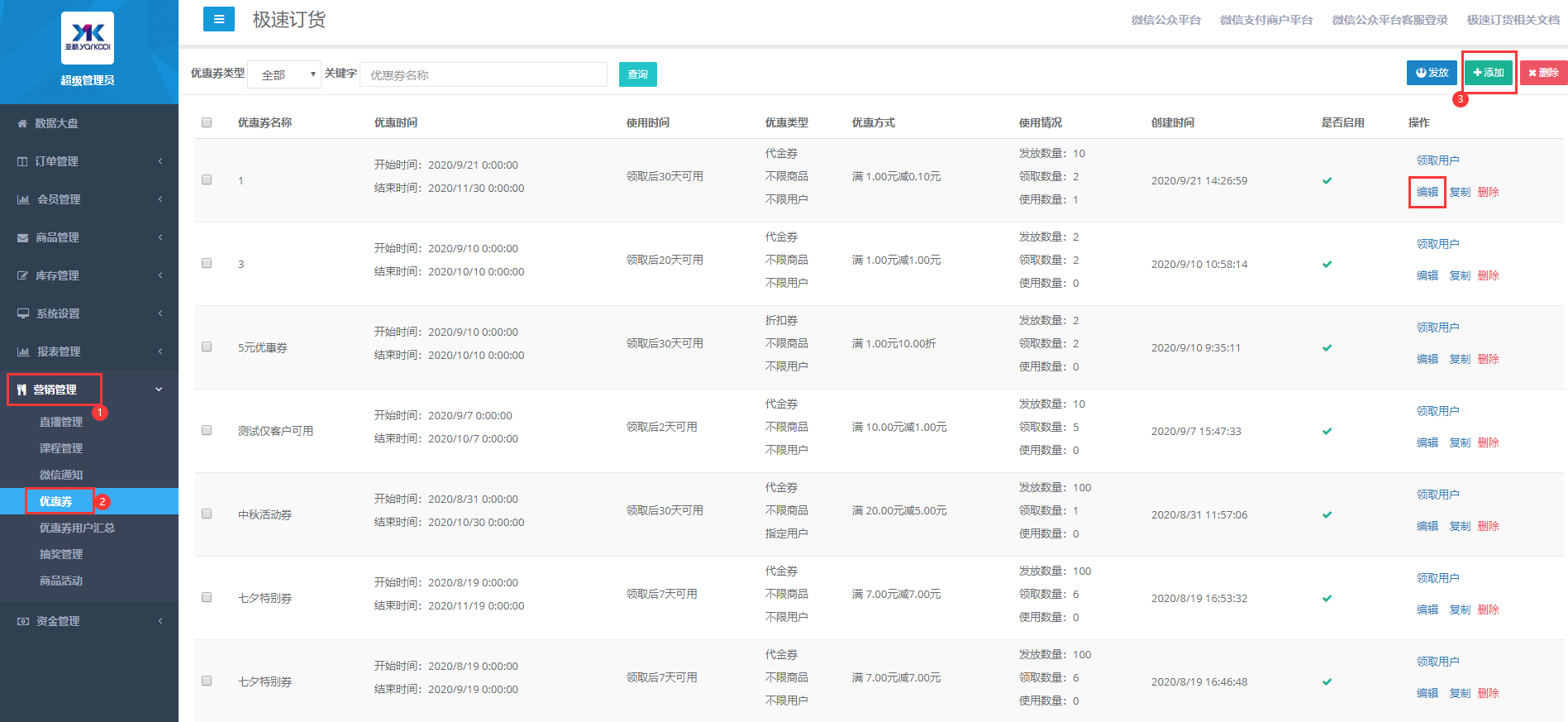The image size is (1568, 722).
Task: Open 微信公众平台 link
Action: click(1165, 20)
